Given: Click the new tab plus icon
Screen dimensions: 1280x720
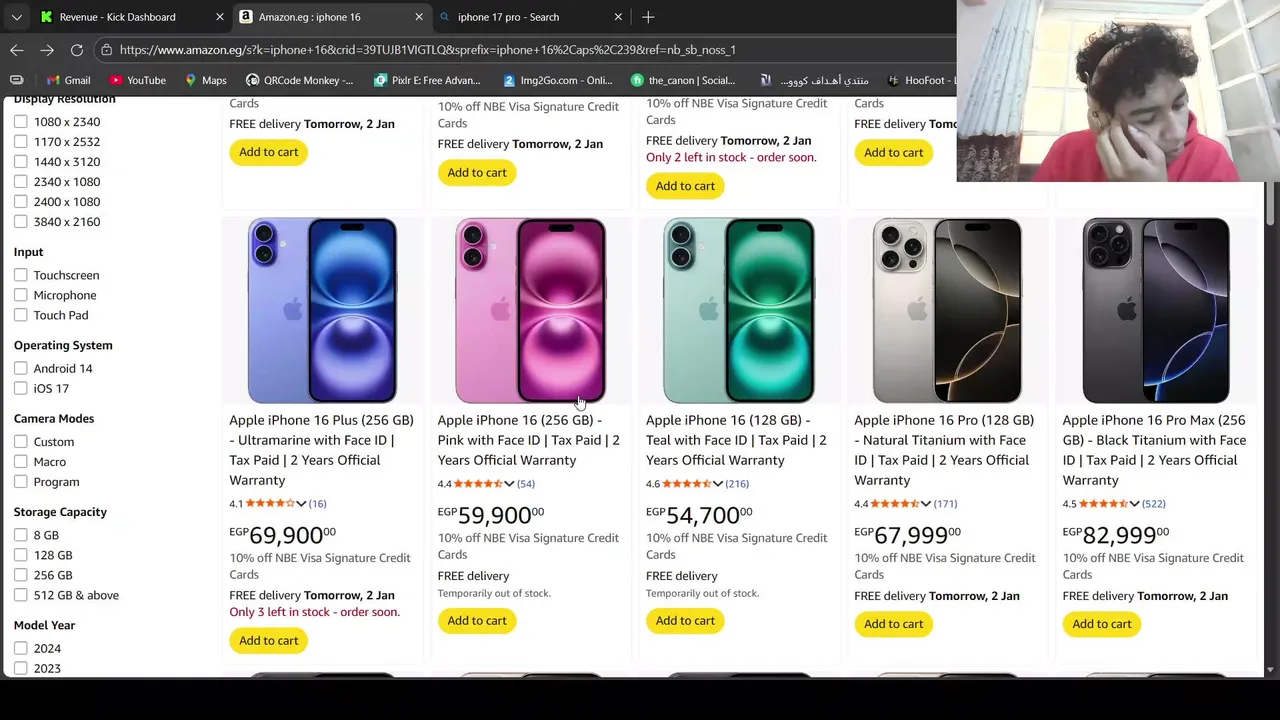Looking at the screenshot, I should [648, 17].
